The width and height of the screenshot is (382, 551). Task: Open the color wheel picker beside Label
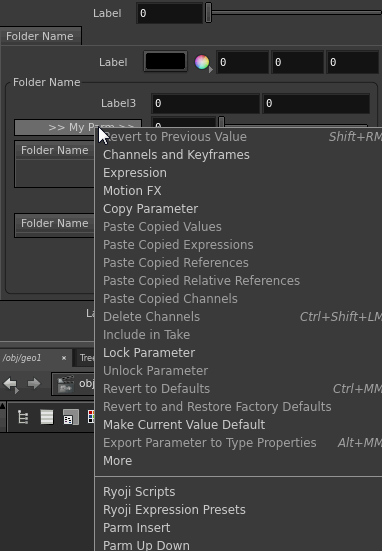(203, 63)
